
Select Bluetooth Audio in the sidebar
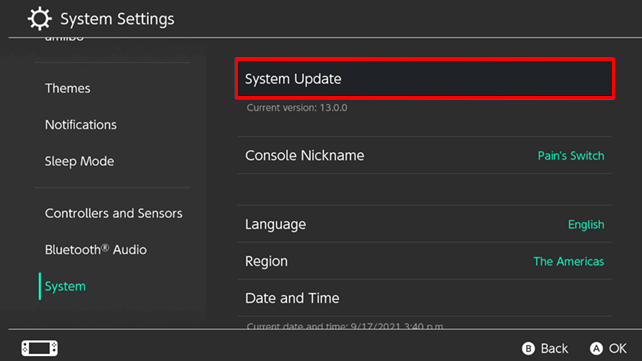[x=95, y=249]
